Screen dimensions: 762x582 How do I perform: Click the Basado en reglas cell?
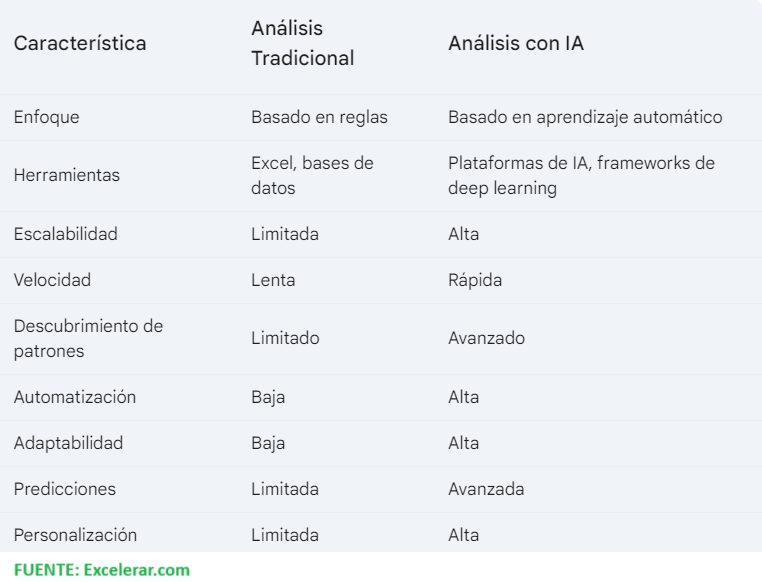coord(319,117)
